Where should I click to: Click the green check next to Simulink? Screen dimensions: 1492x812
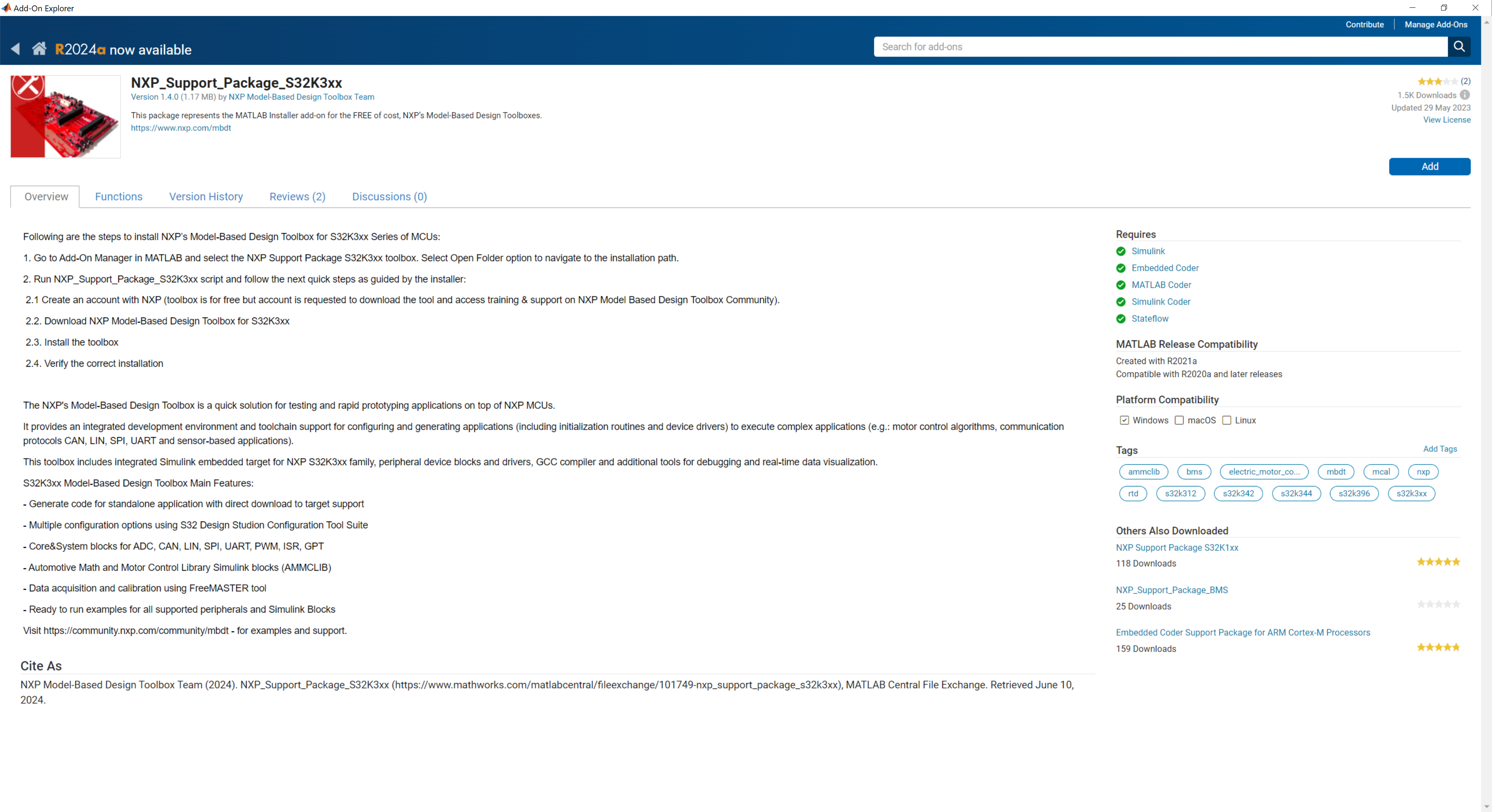(1121, 251)
